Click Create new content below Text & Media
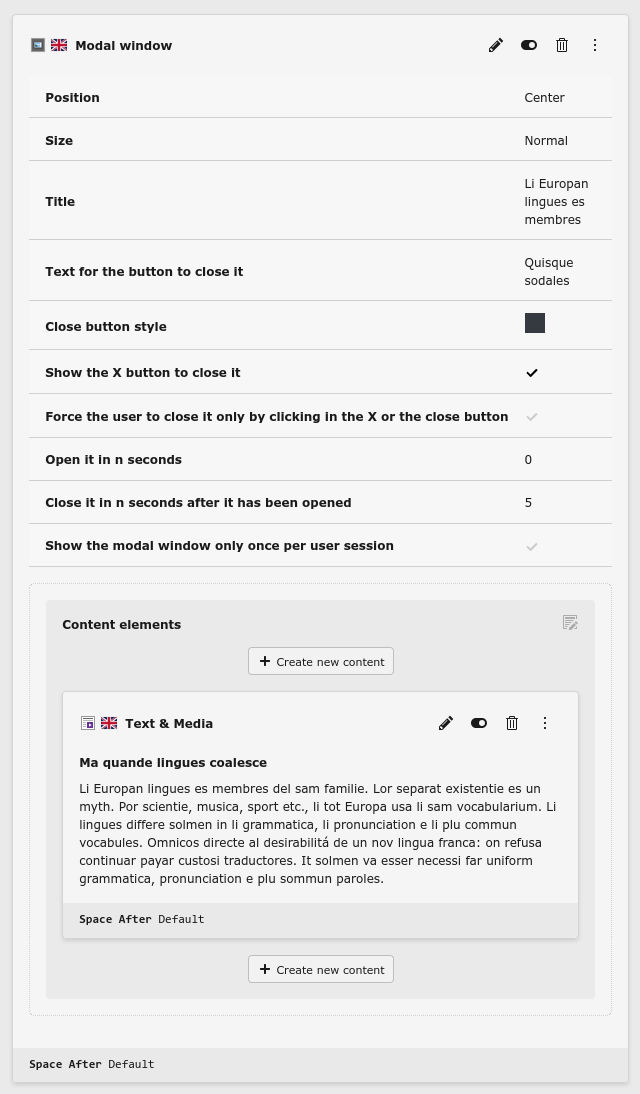 pos(321,969)
